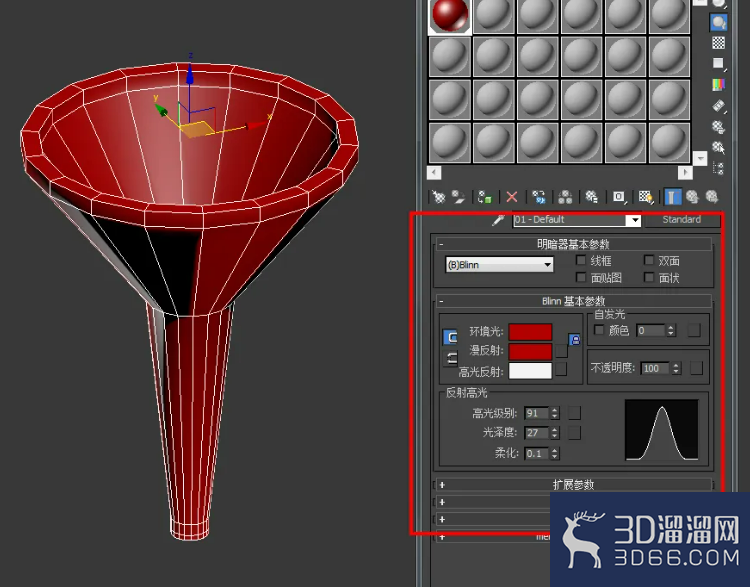
Task: Click the map button beside 光泽度
Action: pyautogui.click(x=574, y=432)
